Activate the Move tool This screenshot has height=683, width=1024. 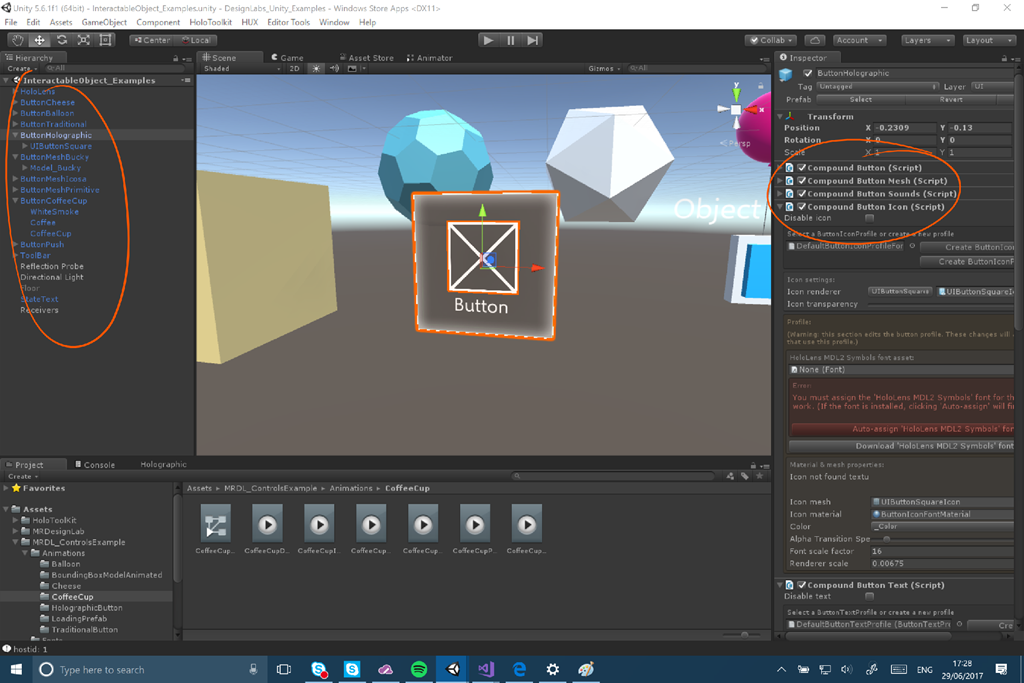(x=40, y=40)
